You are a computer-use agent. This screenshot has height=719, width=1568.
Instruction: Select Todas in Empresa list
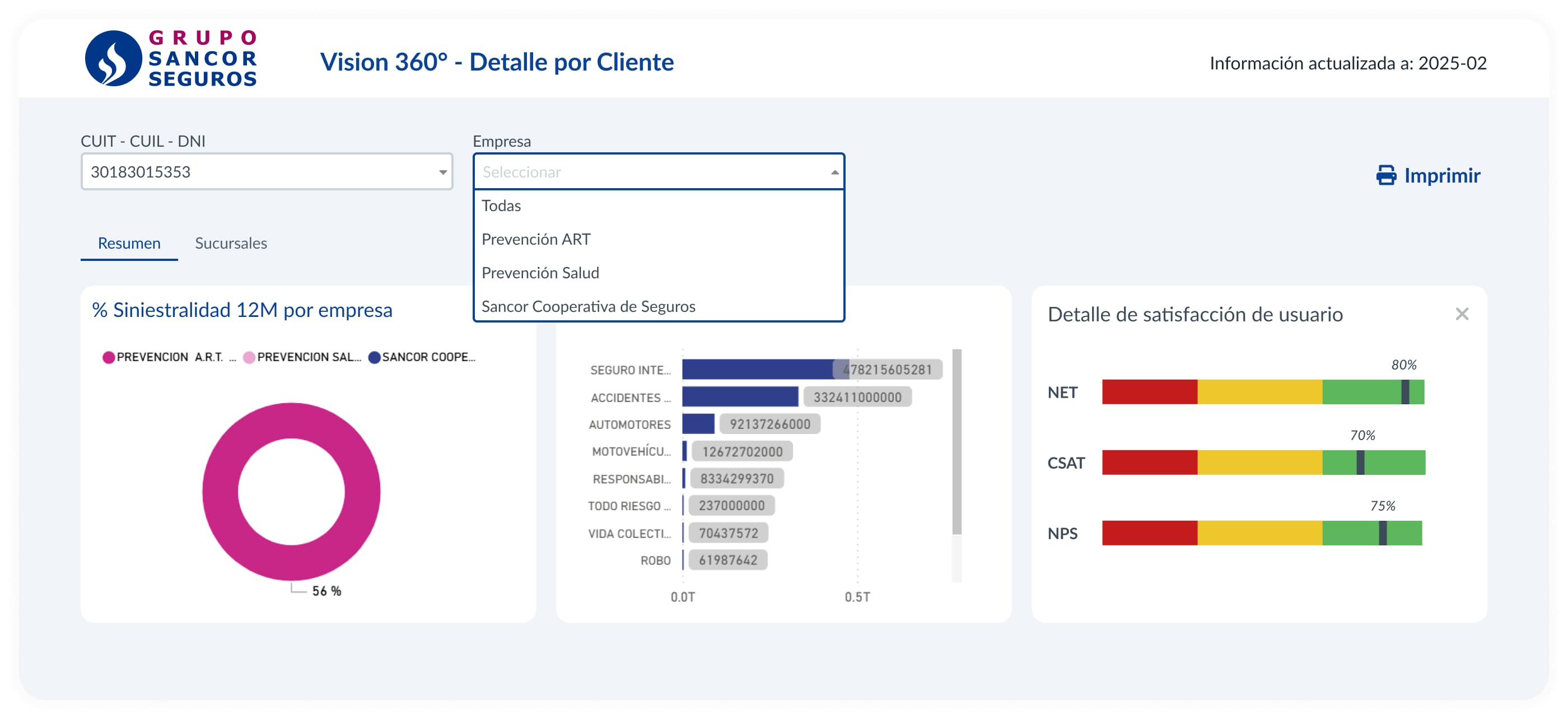tap(501, 206)
